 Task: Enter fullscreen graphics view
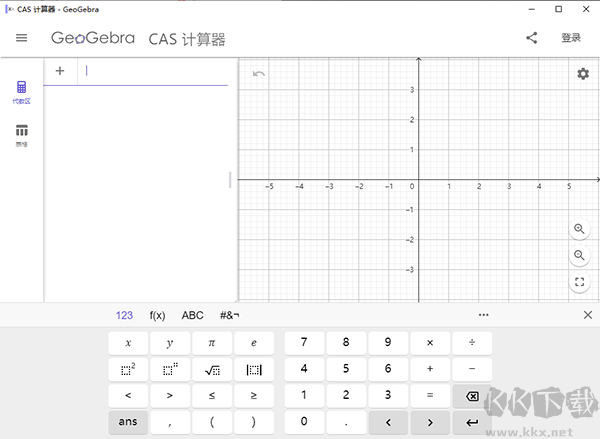tap(579, 283)
